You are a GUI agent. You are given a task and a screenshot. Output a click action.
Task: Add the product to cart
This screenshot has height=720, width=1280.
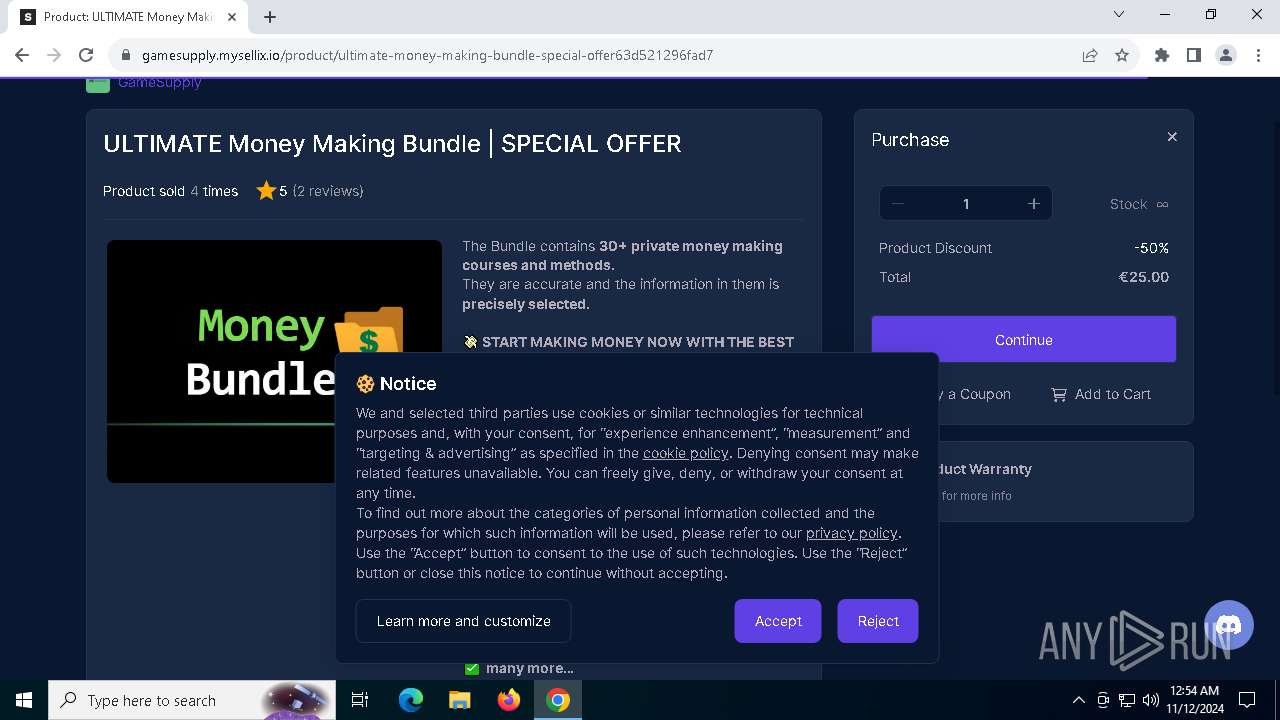1101,394
